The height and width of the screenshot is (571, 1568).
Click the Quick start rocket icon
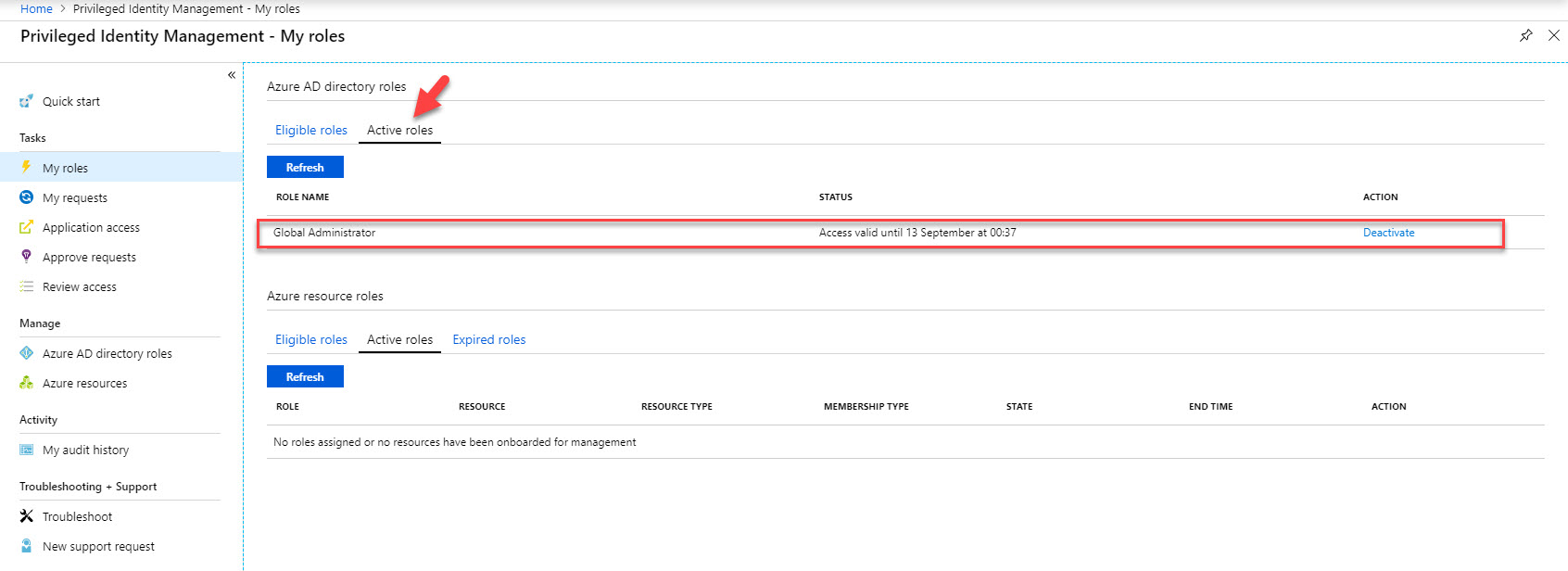pos(27,101)
